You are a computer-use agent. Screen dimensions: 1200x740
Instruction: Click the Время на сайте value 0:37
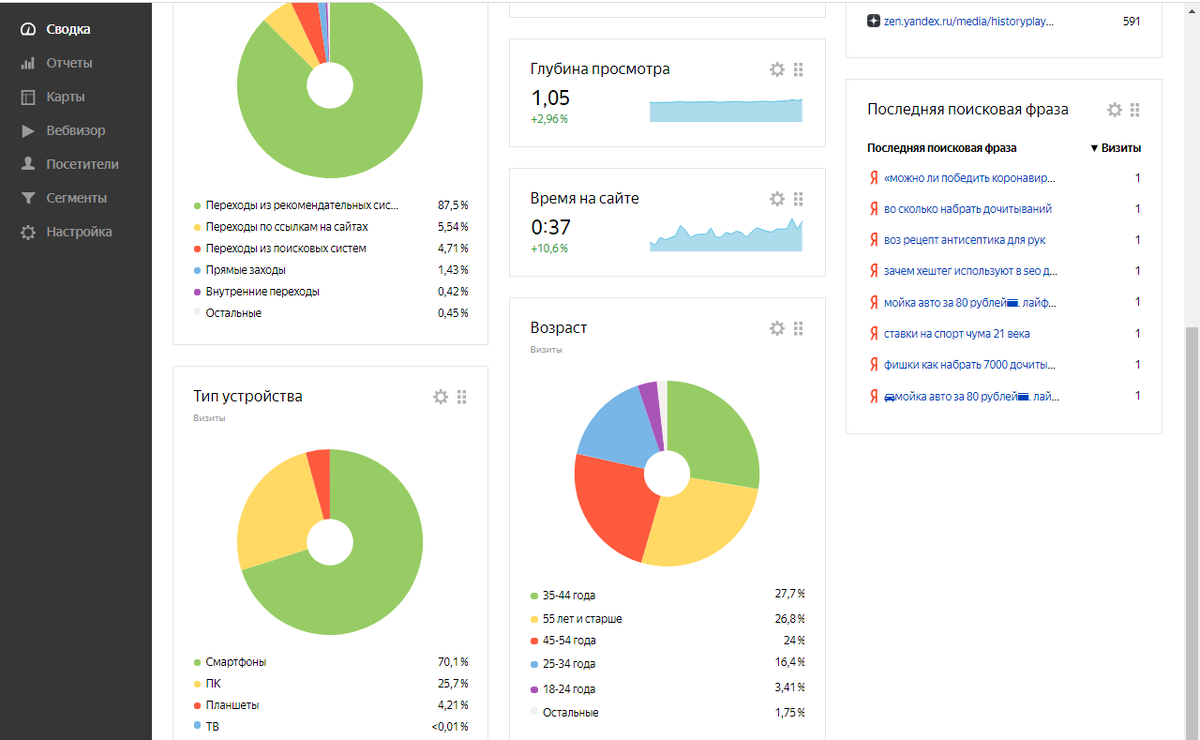click(550, 227)
